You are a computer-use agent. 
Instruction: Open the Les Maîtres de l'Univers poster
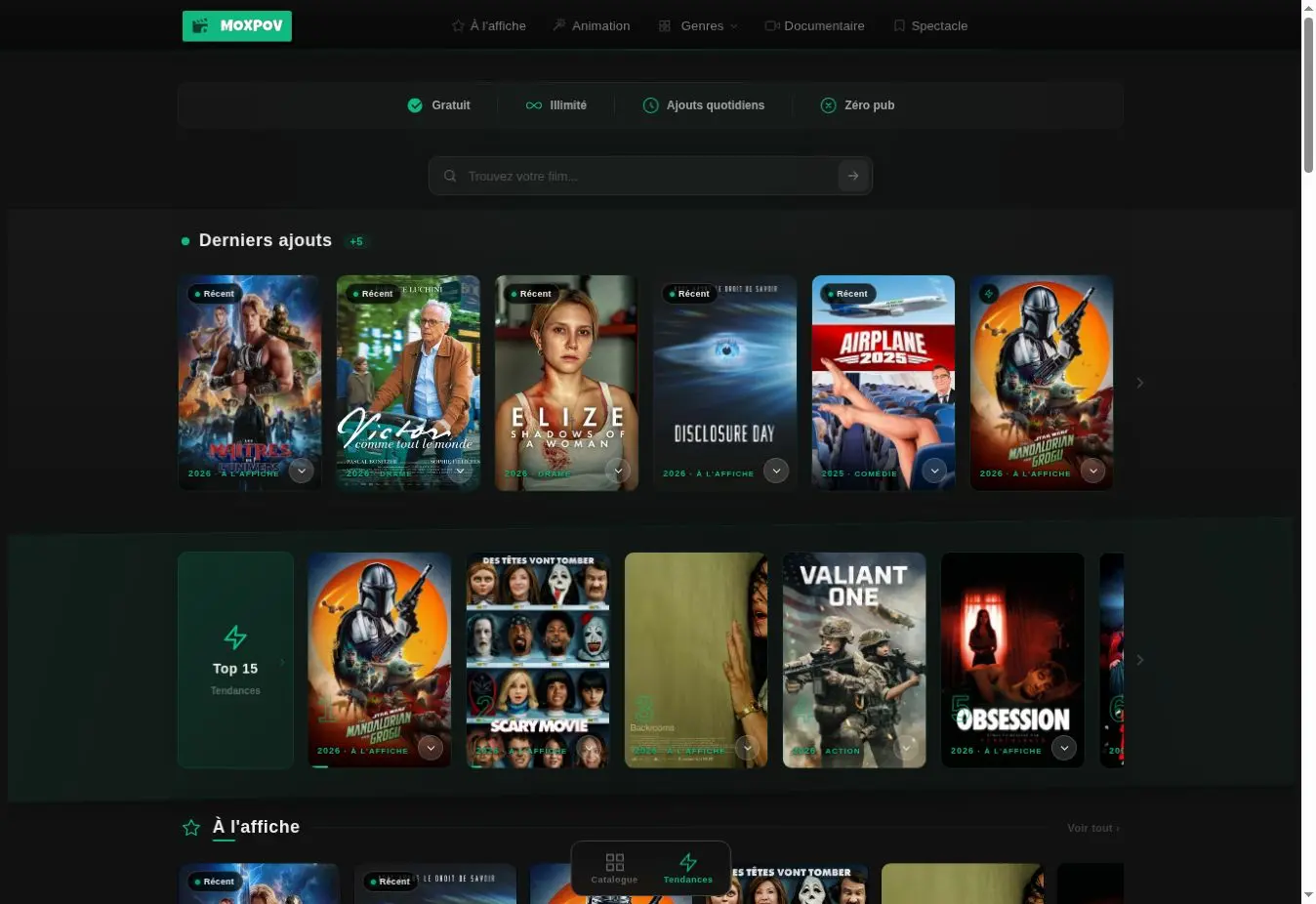pos(250,383)
